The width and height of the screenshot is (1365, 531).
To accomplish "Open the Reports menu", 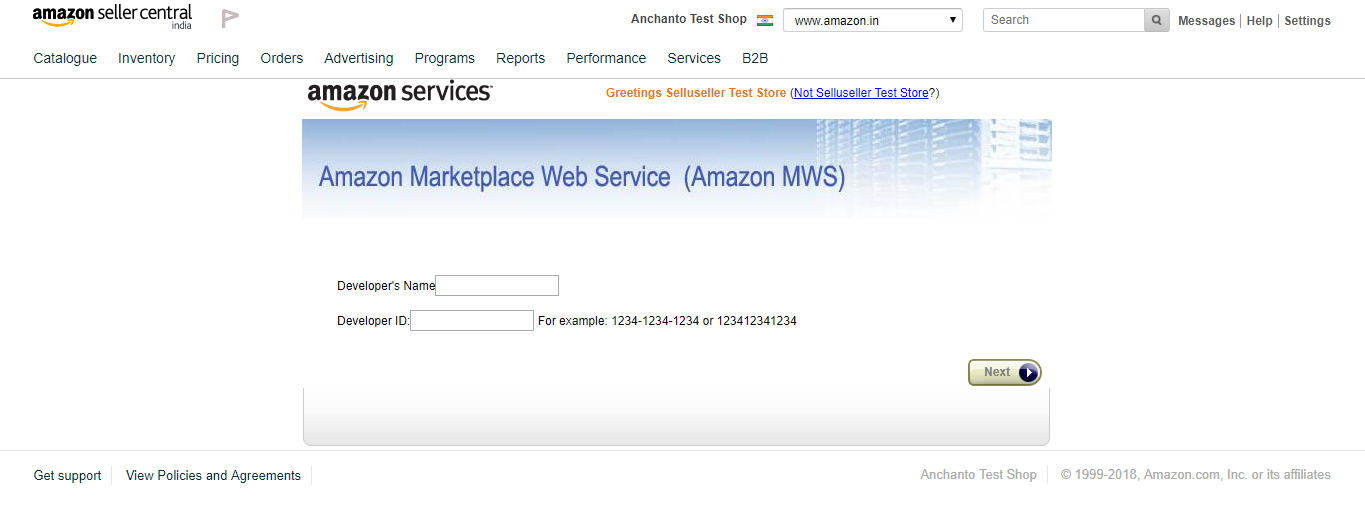I will point(521,58).
